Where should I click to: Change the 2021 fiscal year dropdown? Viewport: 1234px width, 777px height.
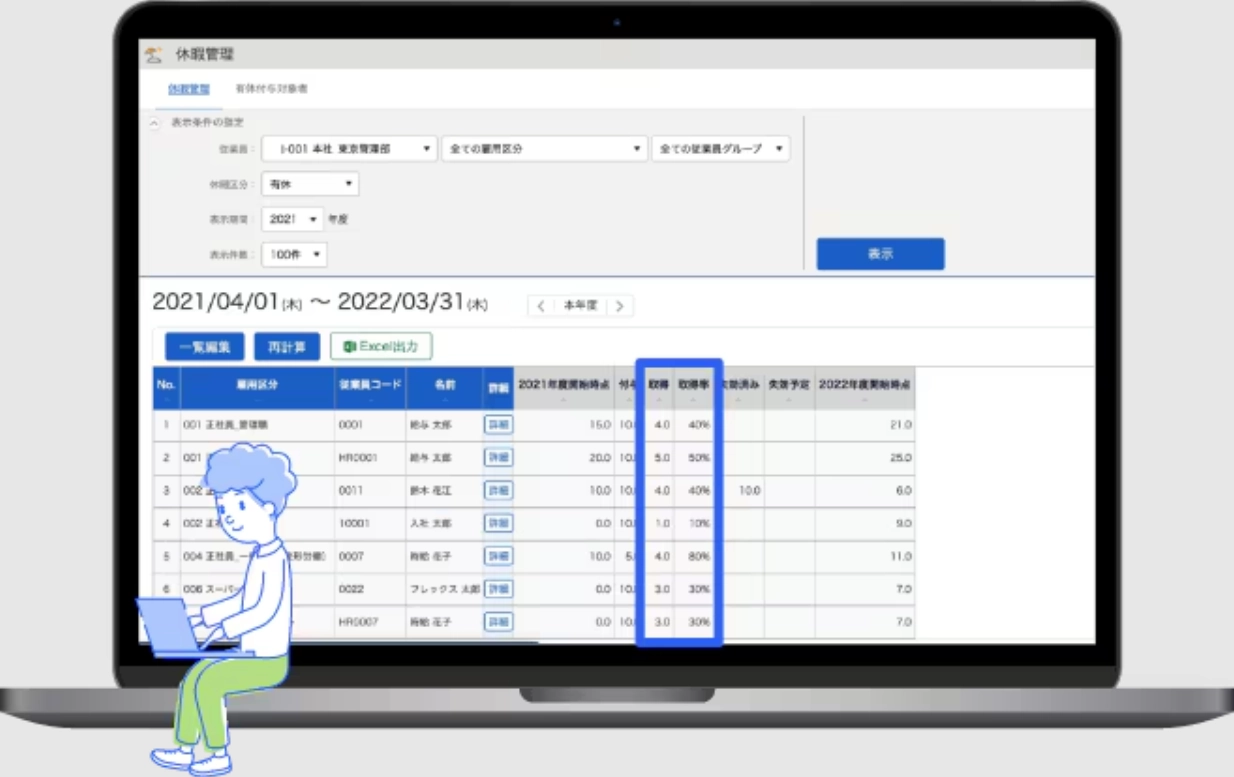point(293,219)
